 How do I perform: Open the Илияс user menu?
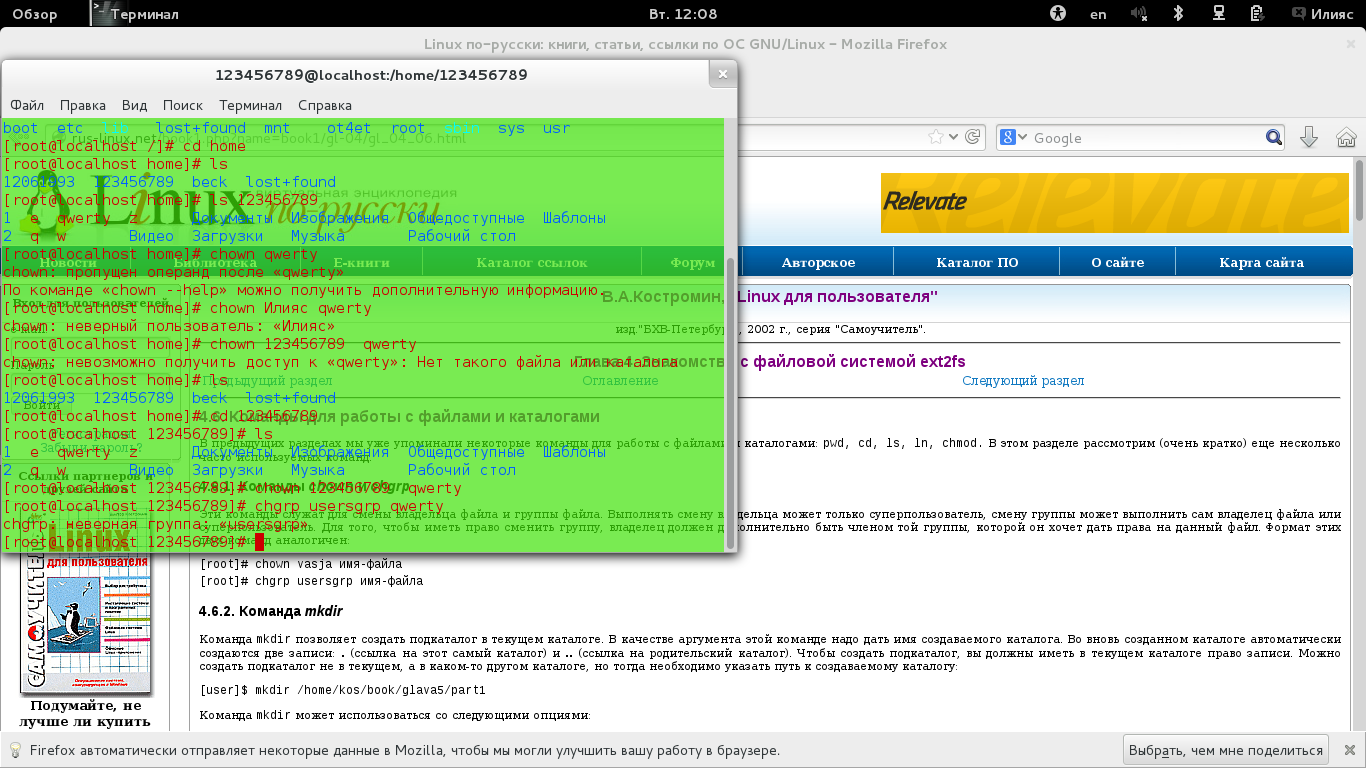point(1333,14)
